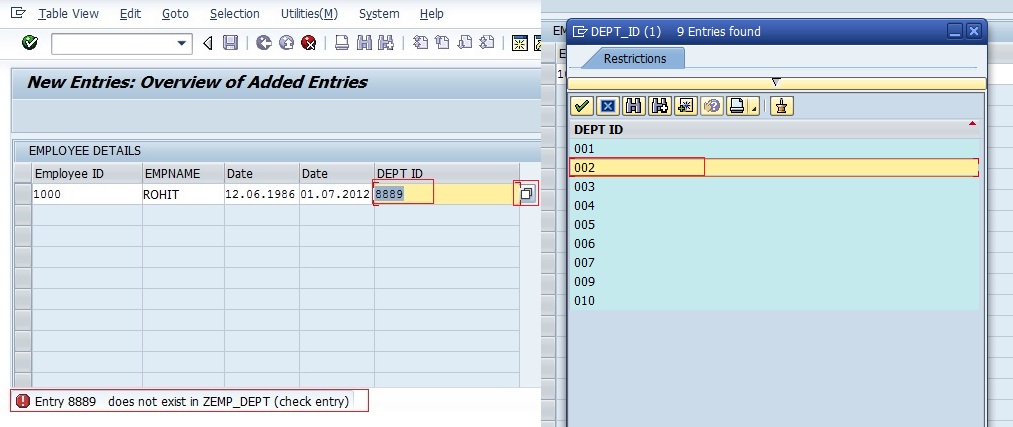Minimize the DEPT_ID dialog window
Image resolution: width=1013 pixels, height=427 pixels.
pyautogui.click(x=955, y=31)
